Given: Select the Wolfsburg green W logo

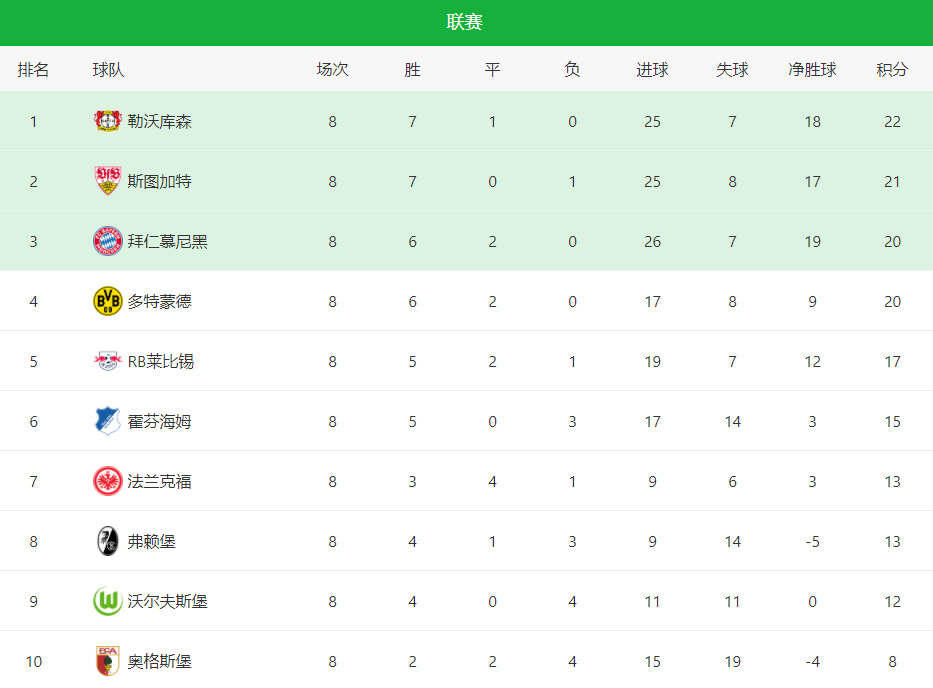Looking at the screenshot, I should tap(108, 601).
